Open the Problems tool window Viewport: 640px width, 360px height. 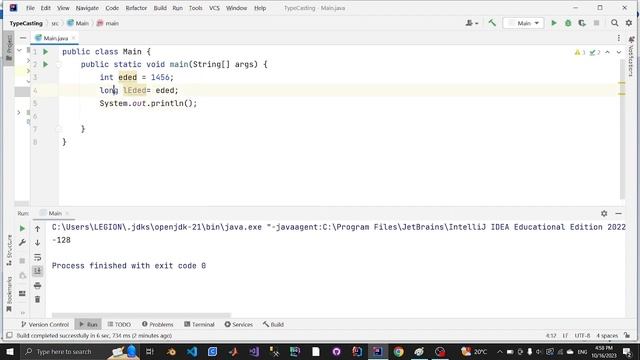click(158, 324)
